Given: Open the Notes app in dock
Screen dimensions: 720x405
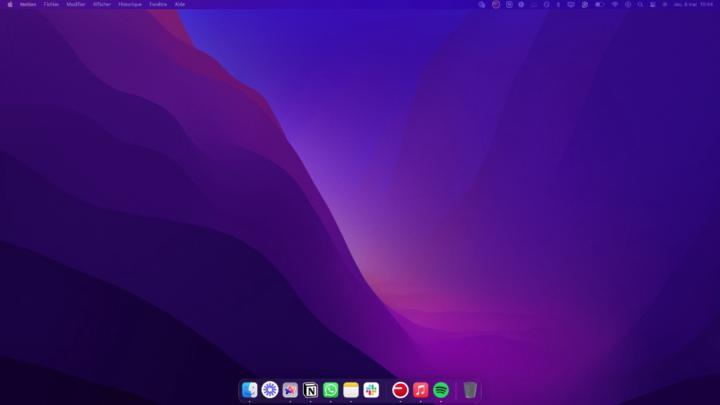Looking at the screenshot, I should click(x=351, y=390).
